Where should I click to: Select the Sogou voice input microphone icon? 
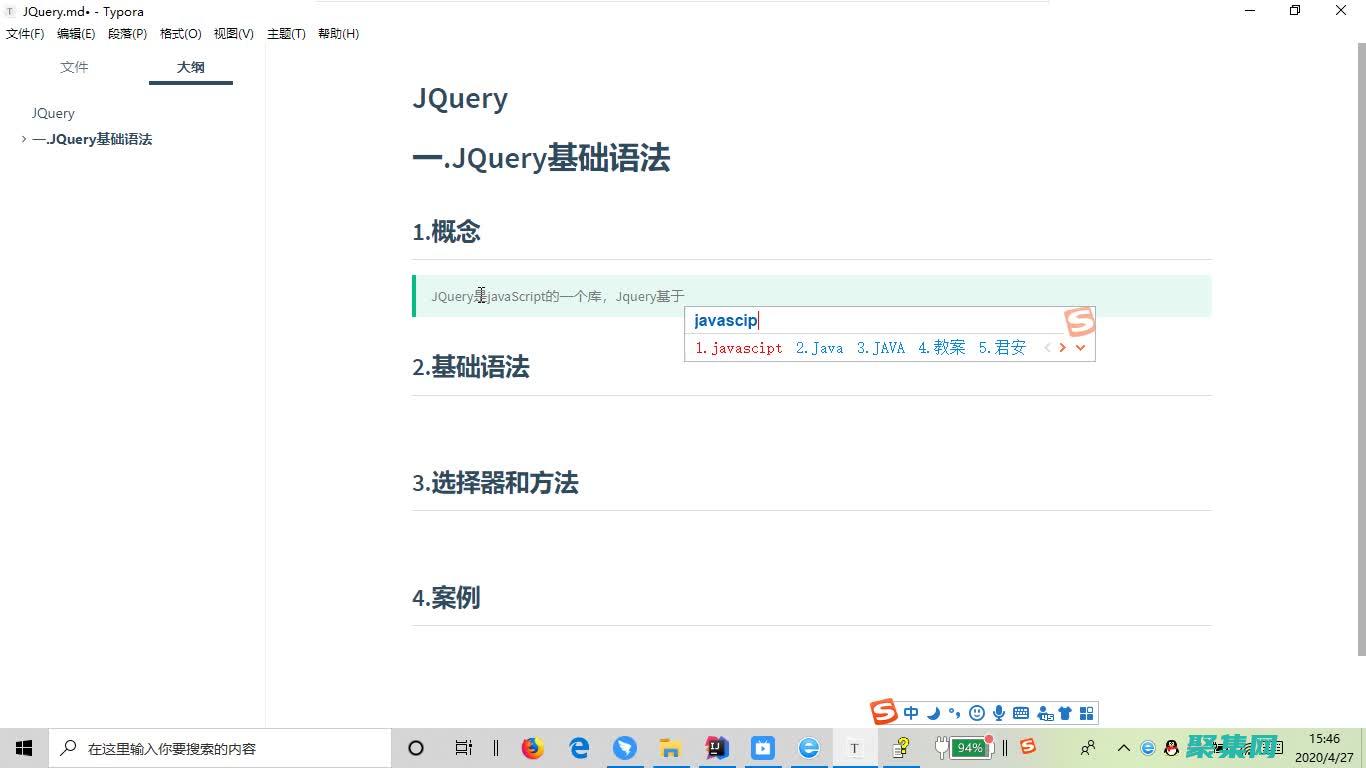[999, 713]
